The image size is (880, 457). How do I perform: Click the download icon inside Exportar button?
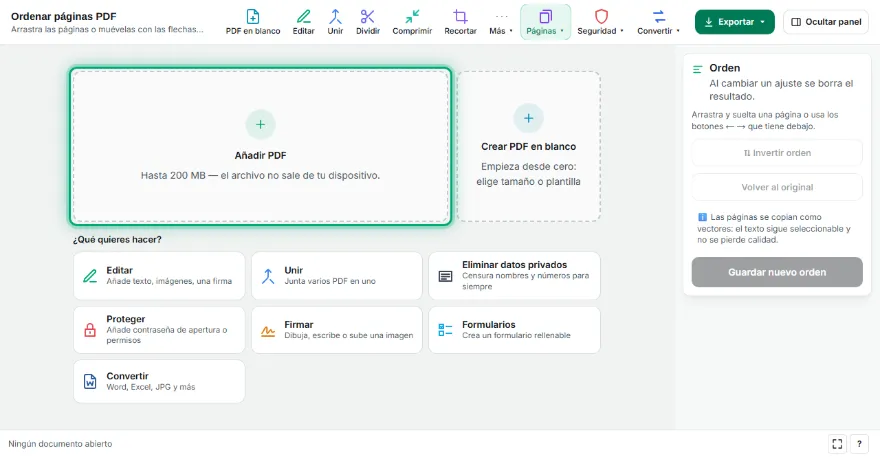709,22
